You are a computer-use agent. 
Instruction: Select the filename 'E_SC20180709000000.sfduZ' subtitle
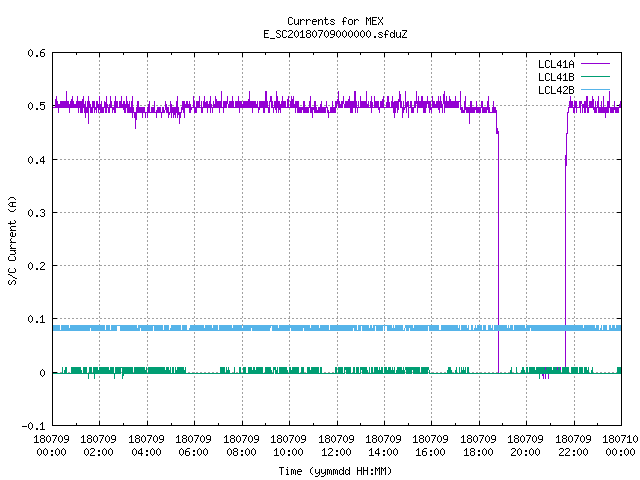(x=335, y=34)
